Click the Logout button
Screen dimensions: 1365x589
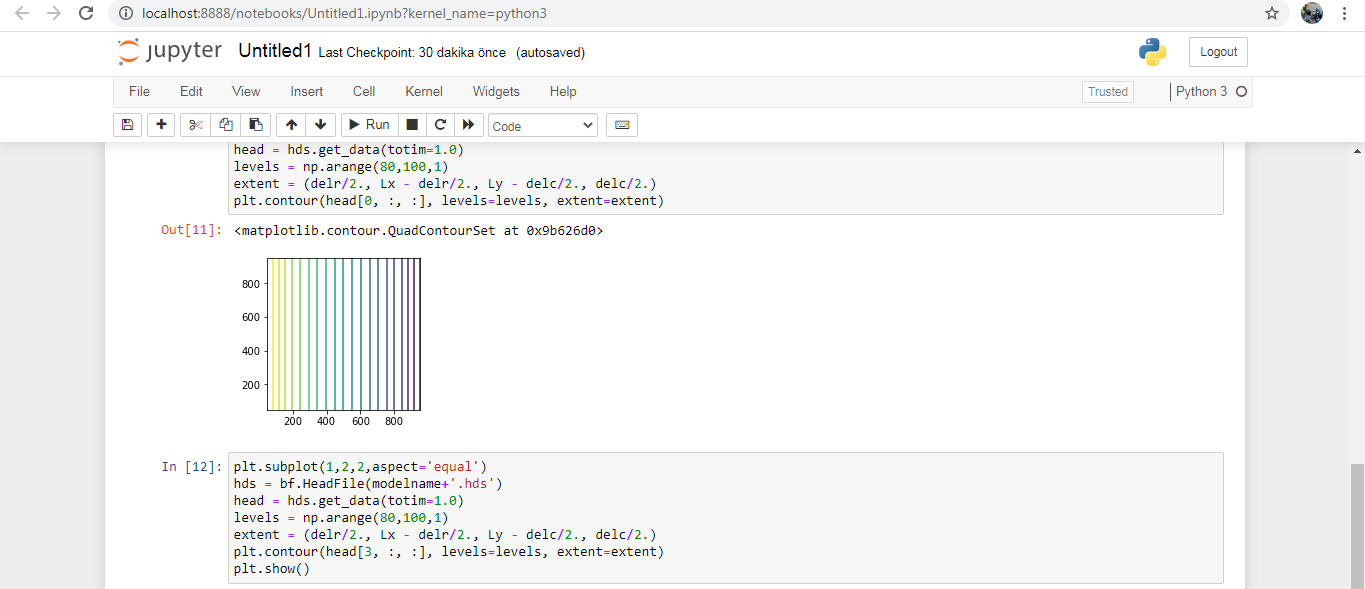click(1218, 52)
